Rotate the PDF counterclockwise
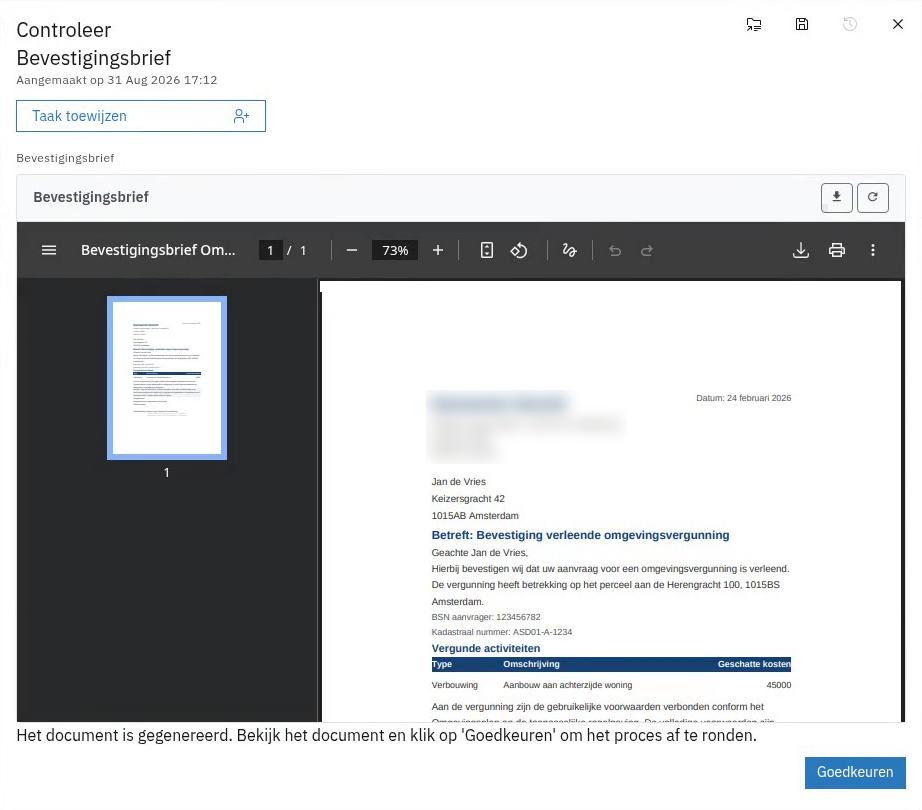 point(519,250)
